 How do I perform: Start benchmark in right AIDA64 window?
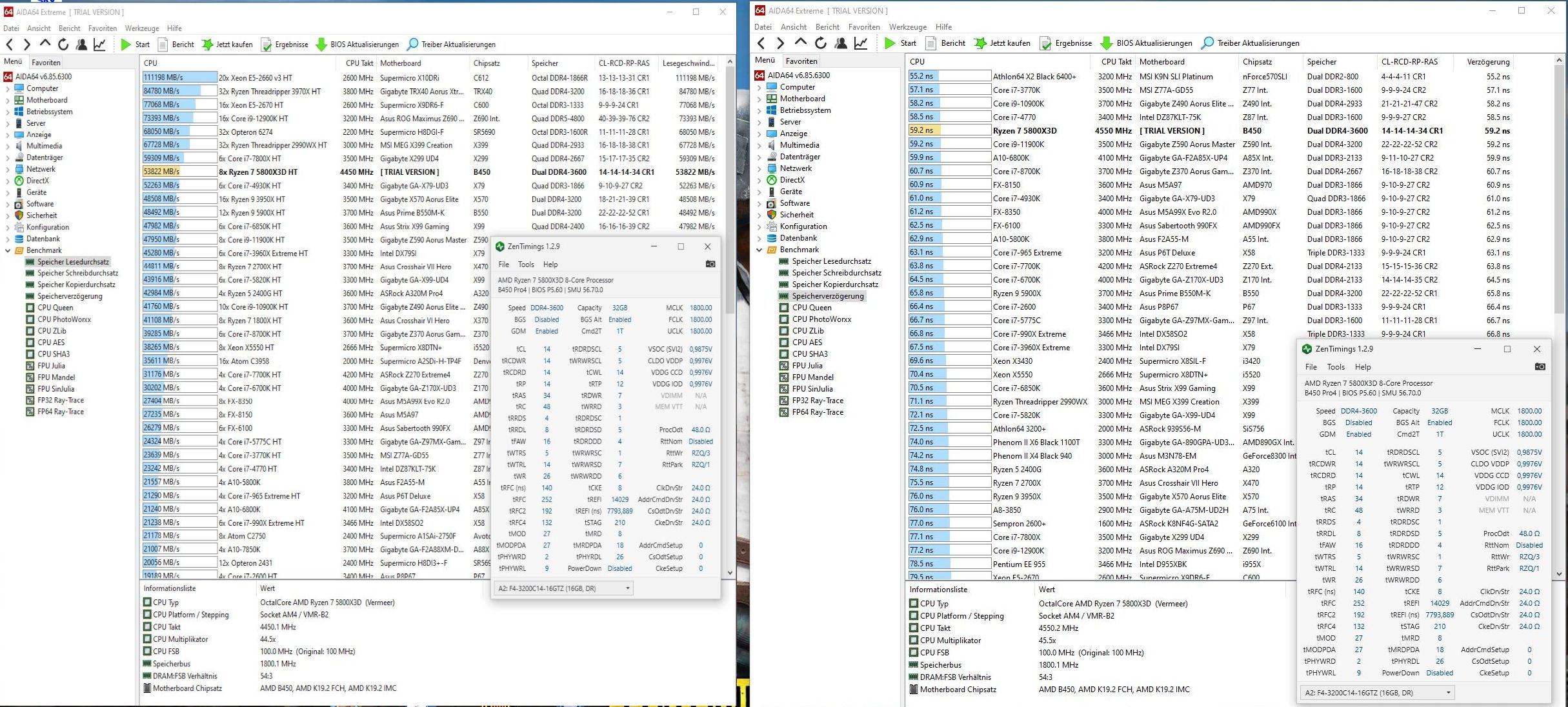tap(900, 43)
